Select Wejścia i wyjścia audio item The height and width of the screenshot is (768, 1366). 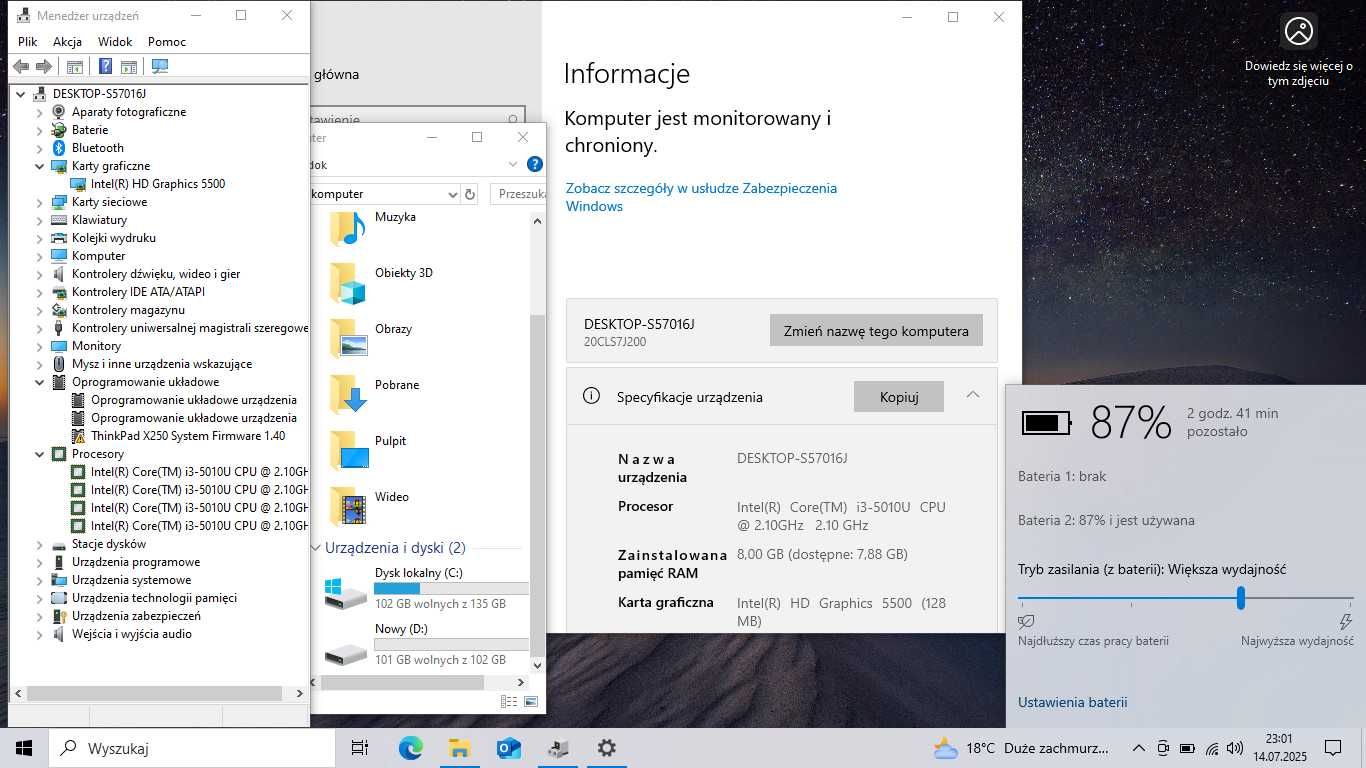pos(131,634)
